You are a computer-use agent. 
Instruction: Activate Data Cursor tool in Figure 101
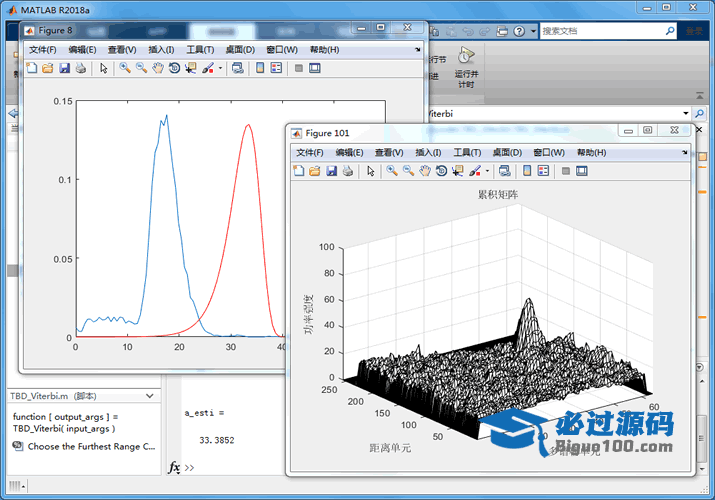point(458,171)
